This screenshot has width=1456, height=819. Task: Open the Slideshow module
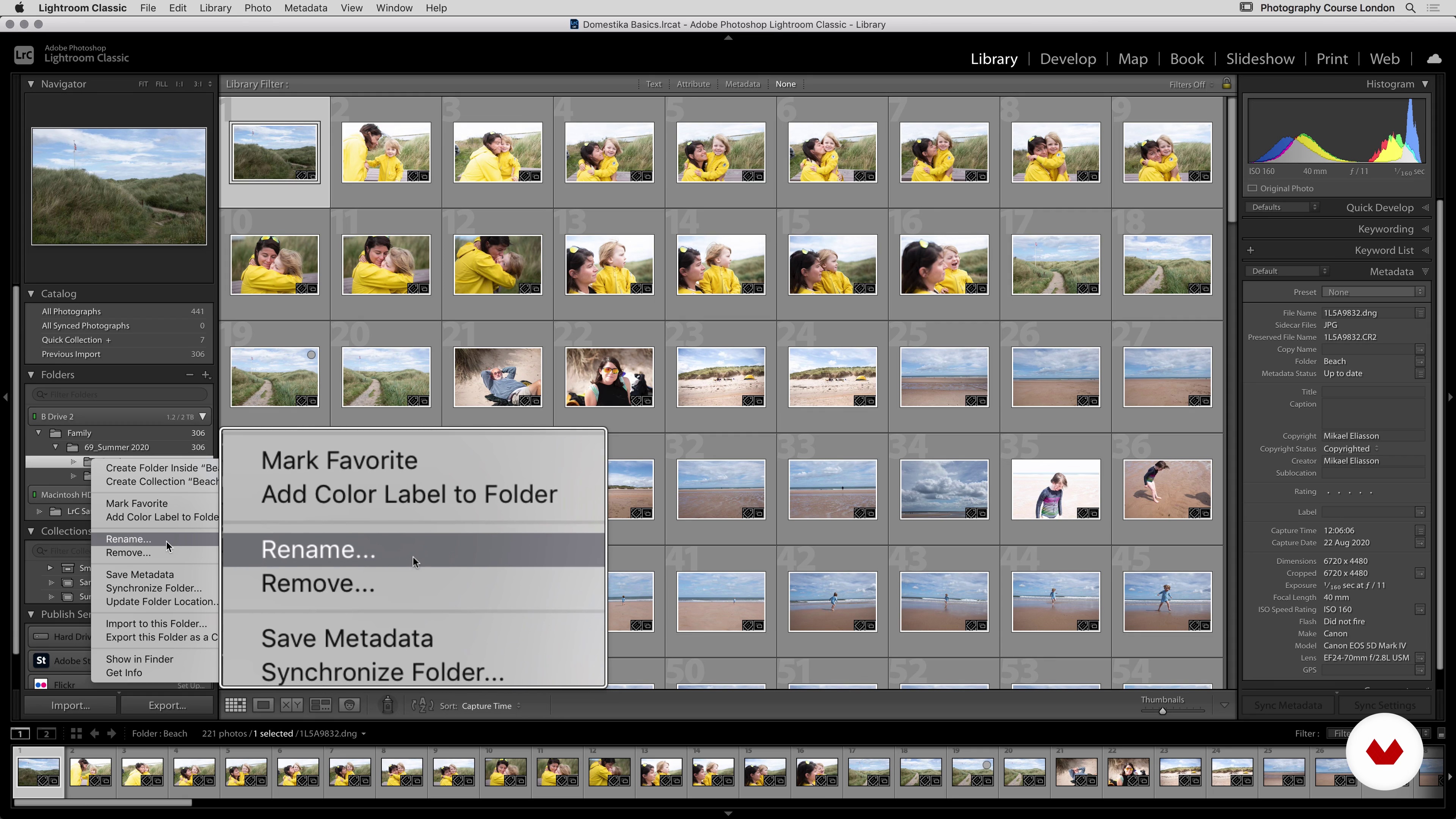point(1260,59)
